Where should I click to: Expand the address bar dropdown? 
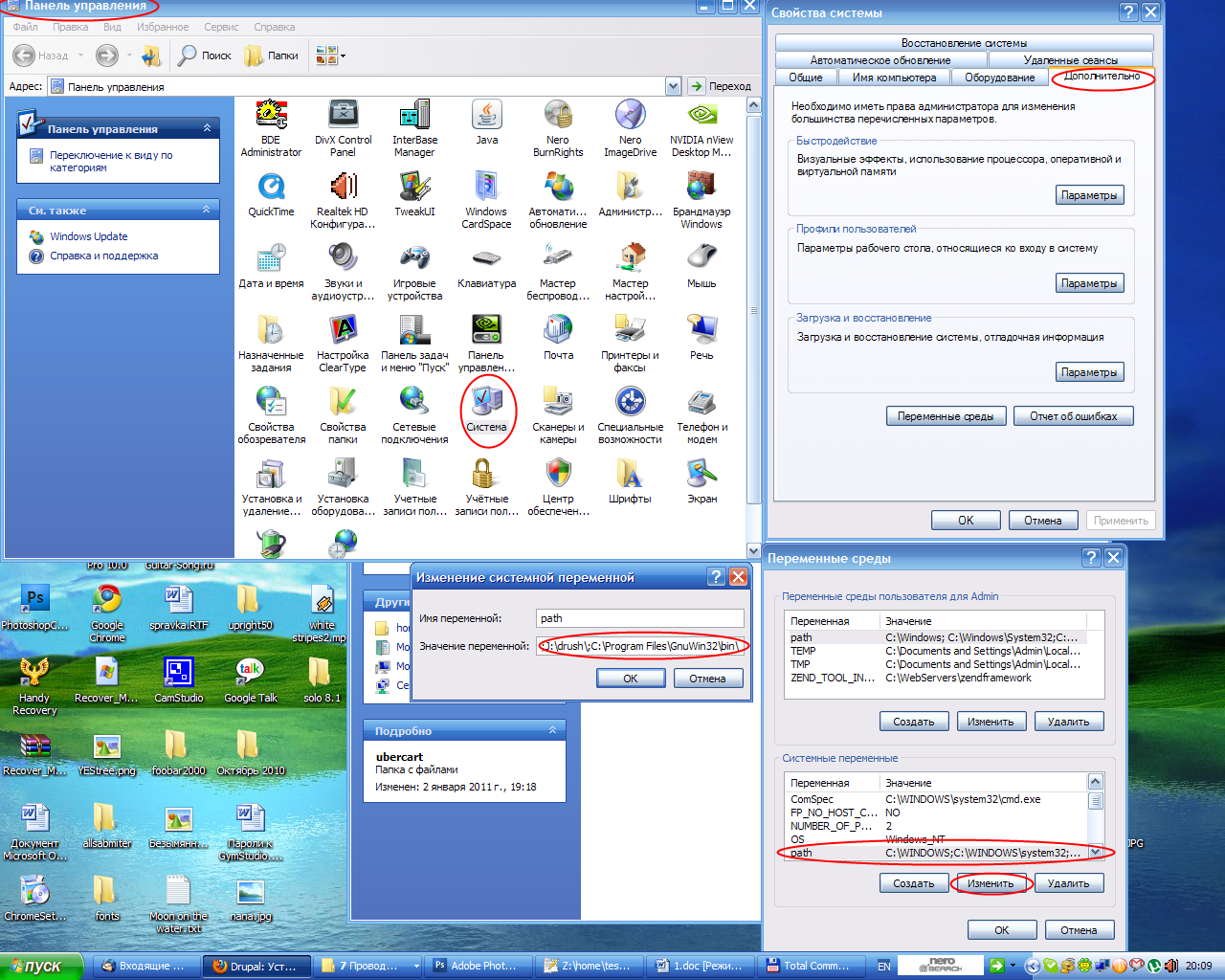(x=673, y=86)
